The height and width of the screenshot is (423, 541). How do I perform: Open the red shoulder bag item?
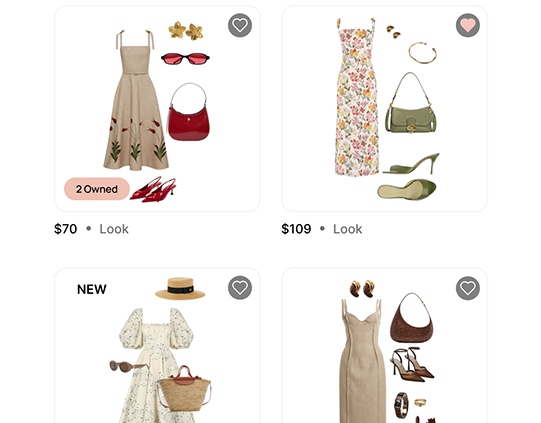click(189, 112)
